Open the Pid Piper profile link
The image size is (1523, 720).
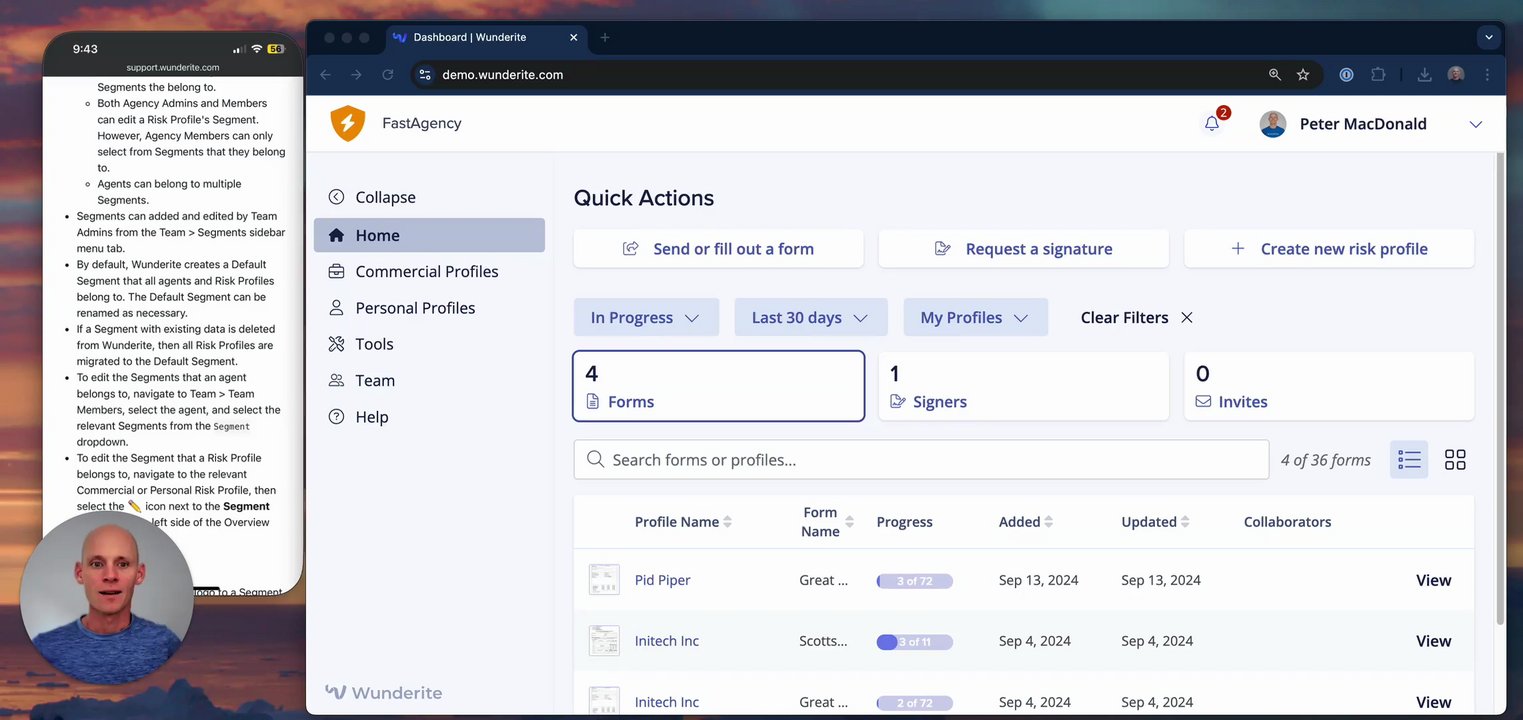662,580
